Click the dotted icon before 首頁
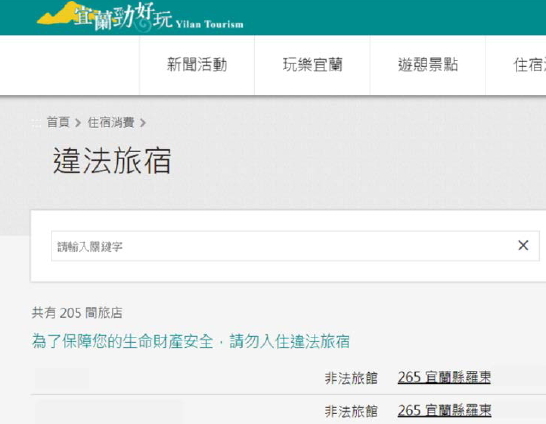The height and width of the screenshot is (424, 546). coord(36,123)
